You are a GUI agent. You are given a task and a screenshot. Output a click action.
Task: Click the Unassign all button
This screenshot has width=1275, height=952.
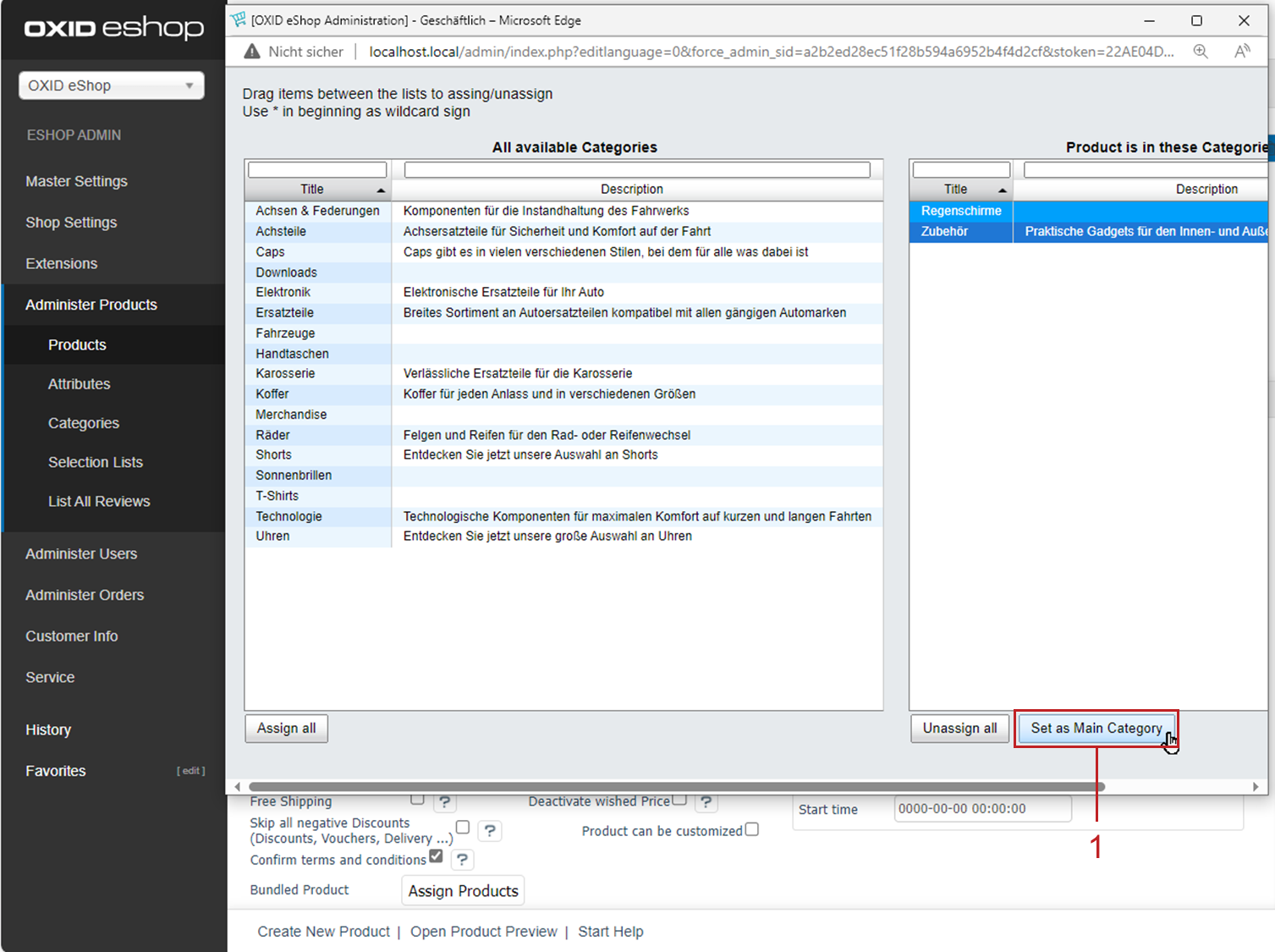959,729
